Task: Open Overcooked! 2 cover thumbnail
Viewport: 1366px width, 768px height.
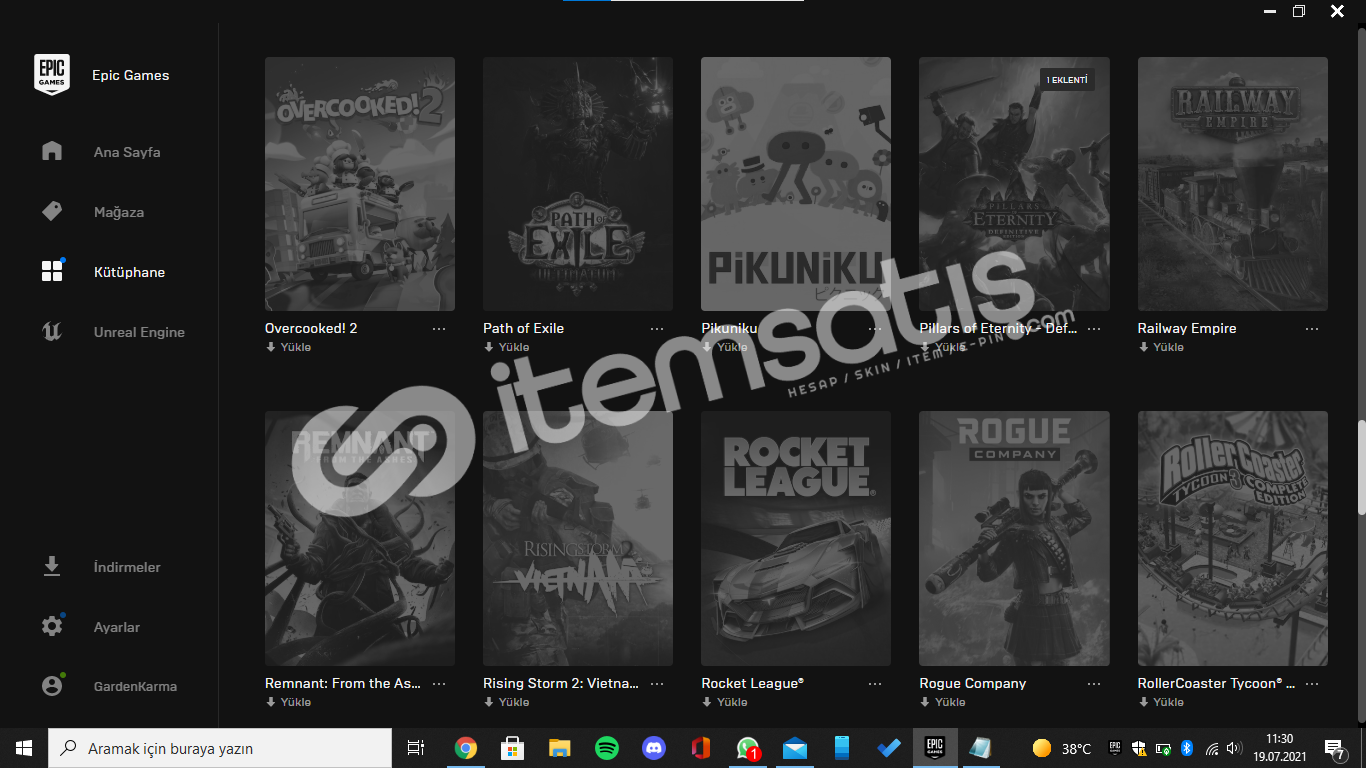Action: [360, 184]
